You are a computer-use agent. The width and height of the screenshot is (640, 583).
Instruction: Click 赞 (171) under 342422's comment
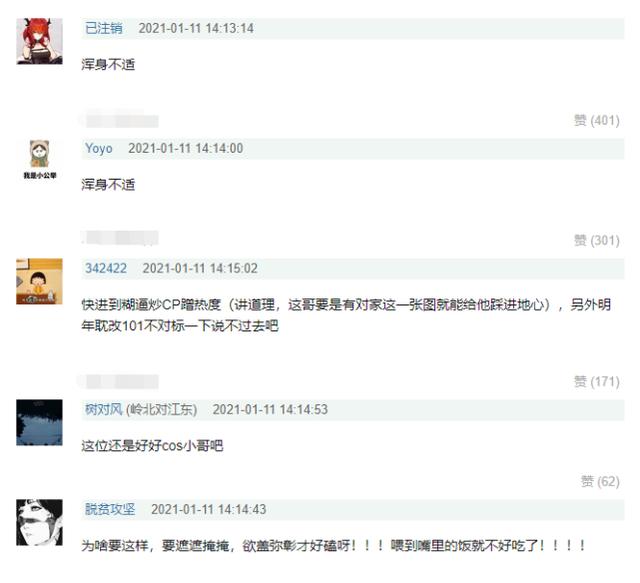(x=597, y=381)
